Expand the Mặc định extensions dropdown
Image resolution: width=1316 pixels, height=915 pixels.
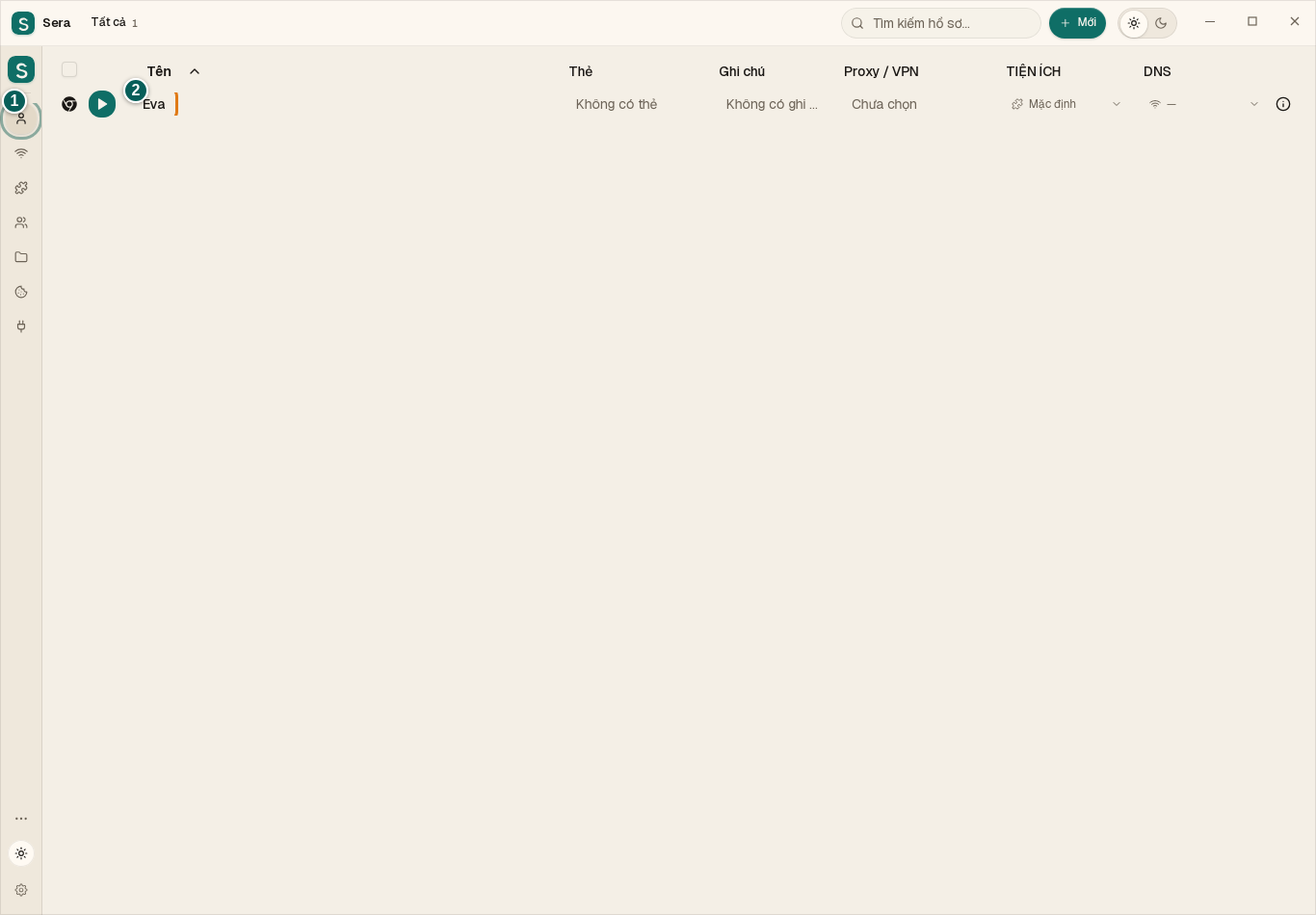click(1066, 104)
